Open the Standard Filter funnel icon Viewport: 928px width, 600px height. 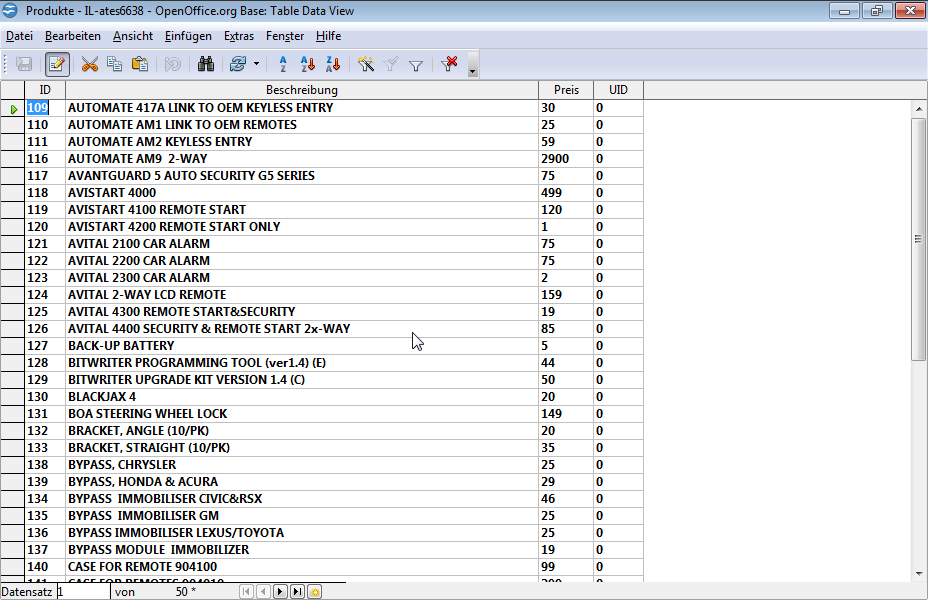416,64
